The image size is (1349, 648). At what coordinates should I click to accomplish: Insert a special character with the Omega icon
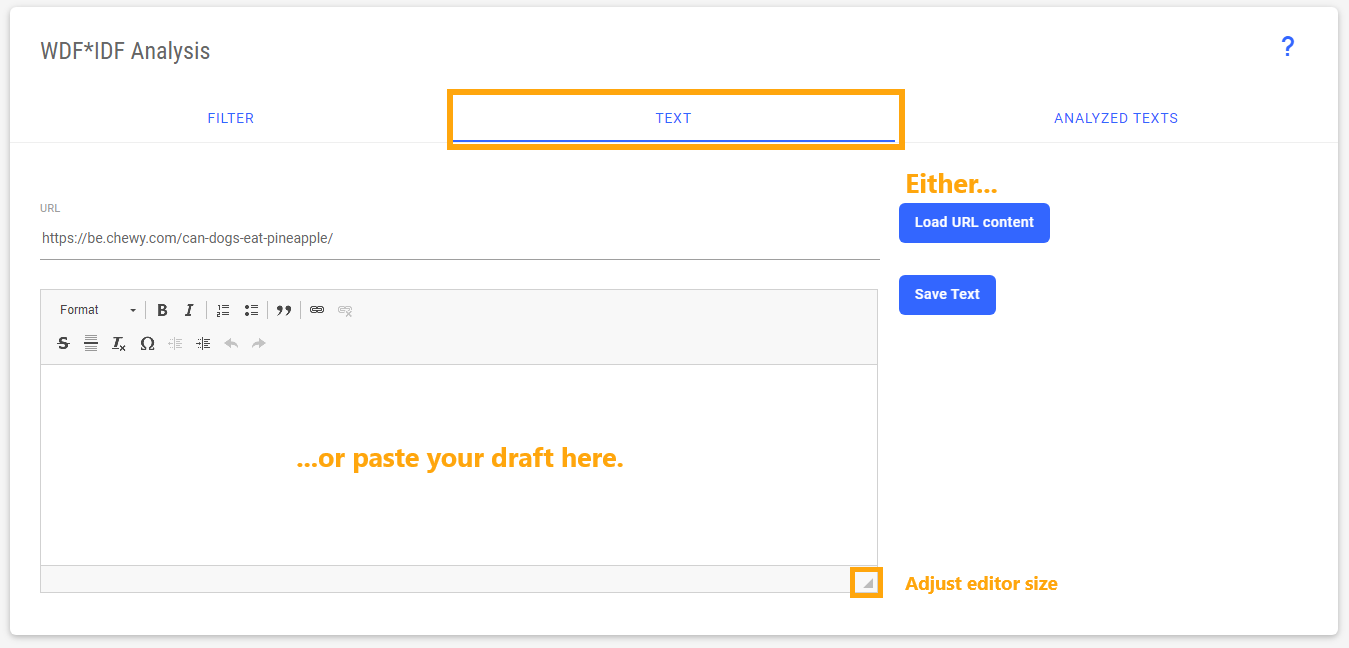(x=147, y=343)
